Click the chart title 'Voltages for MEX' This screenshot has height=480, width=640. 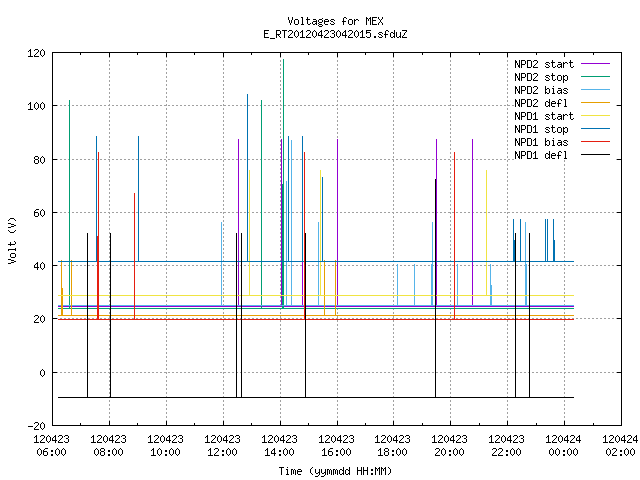click(335, 21)
